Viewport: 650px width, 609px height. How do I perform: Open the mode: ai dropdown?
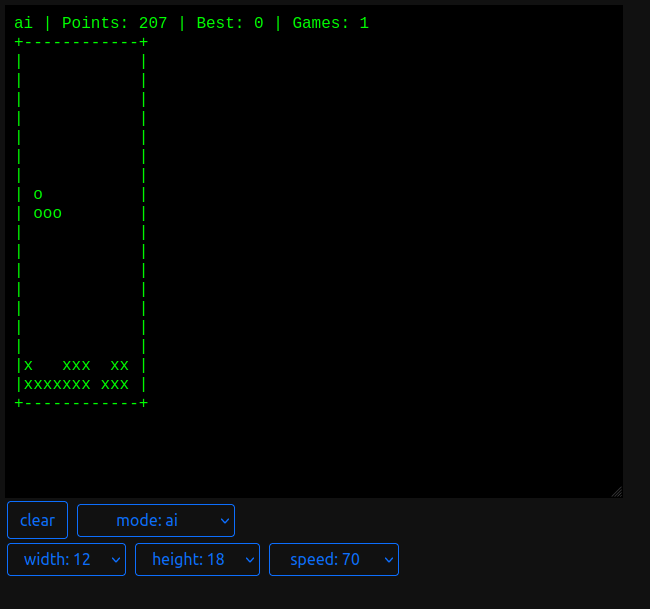coord(155,520)
